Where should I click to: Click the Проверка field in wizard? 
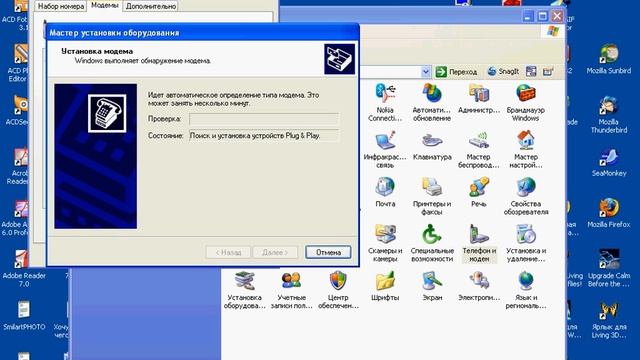coord(264,119)
